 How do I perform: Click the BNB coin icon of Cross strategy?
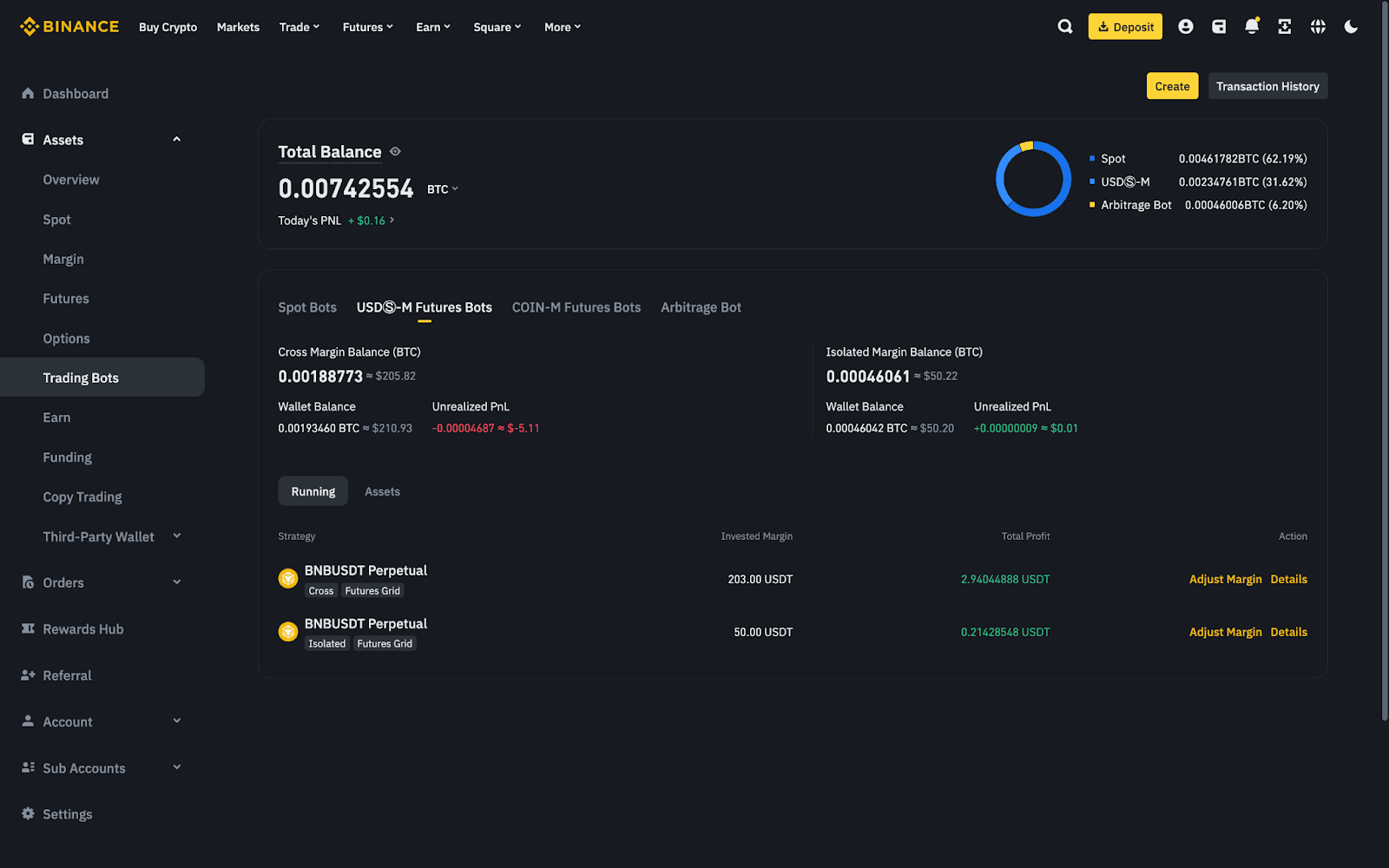pyautogui.click(x=288, y=579)
